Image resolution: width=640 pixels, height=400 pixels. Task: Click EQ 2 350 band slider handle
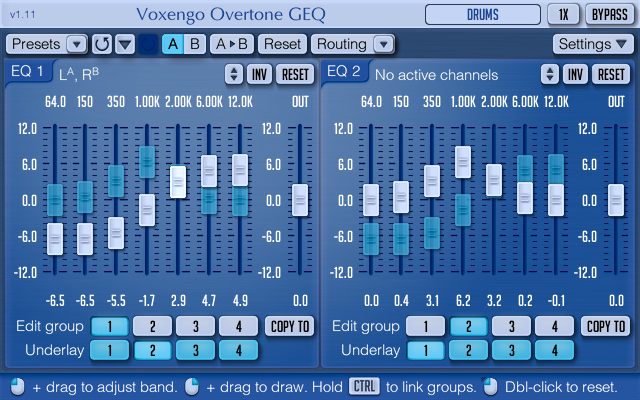[x=432, y=181]
